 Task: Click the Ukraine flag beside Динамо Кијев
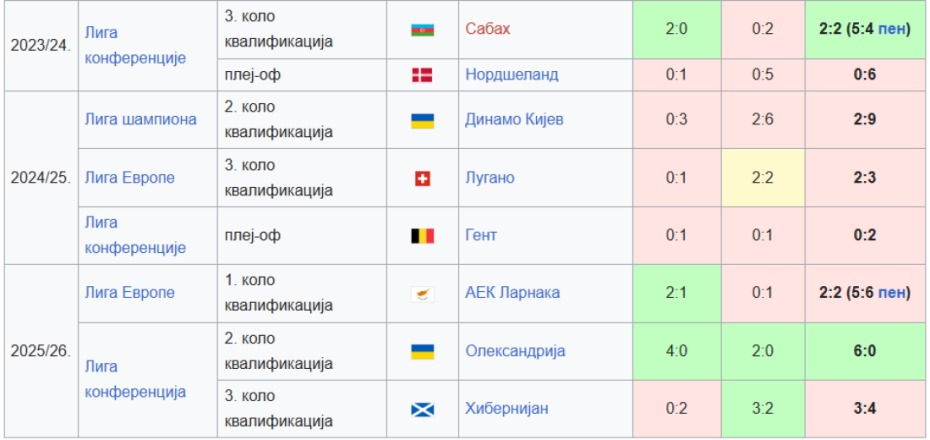tap(422, 120)
